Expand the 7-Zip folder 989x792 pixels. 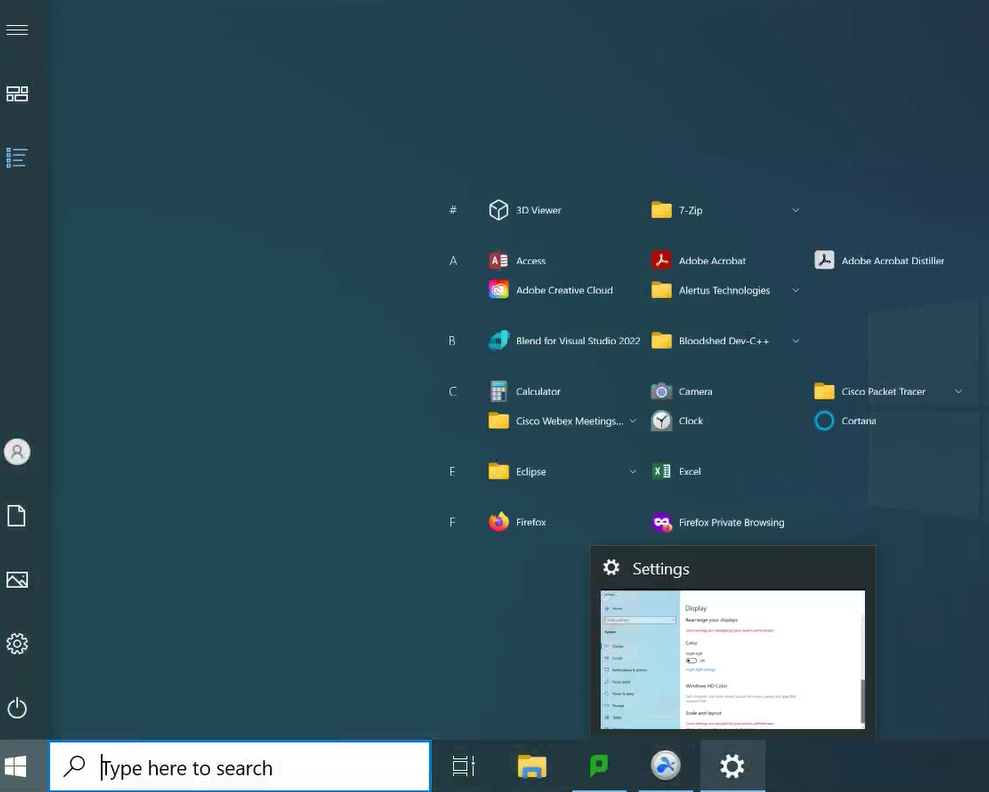click(795, 210)
